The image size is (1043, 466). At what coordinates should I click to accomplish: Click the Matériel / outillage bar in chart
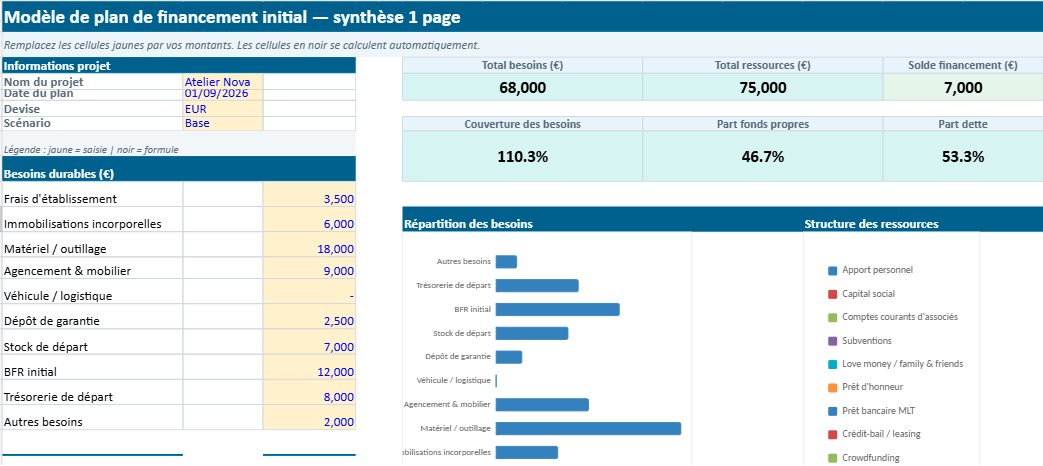coord(588,428)
